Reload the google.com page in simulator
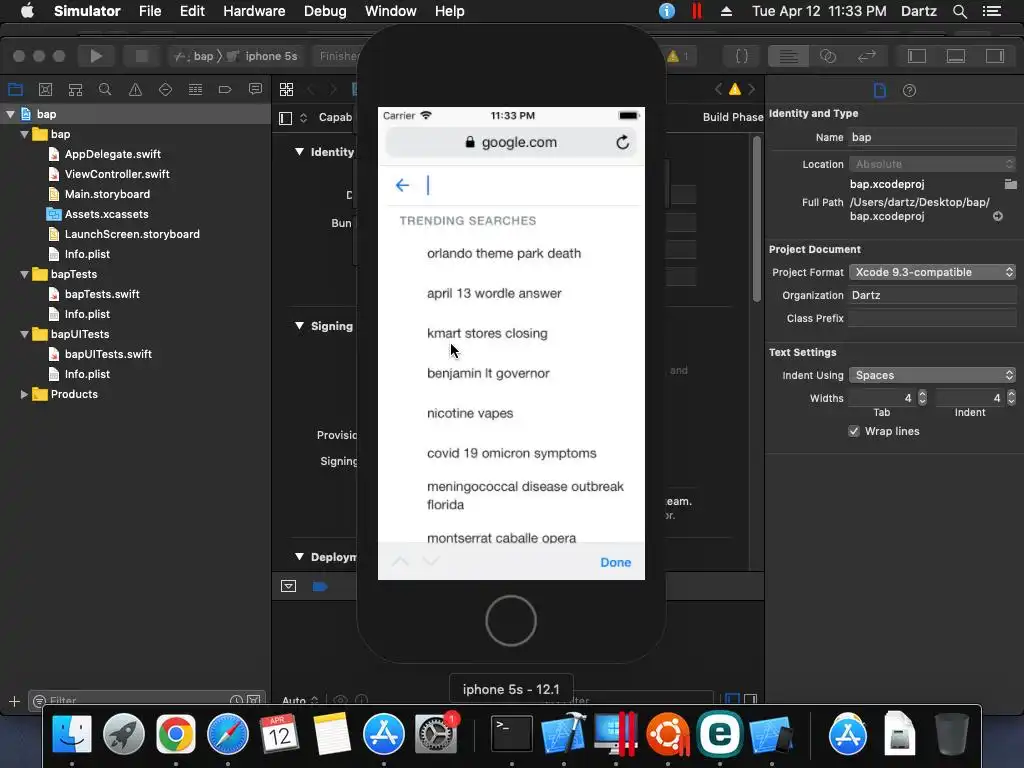Viewport: 1024px width, 768px height. [622, 142]
